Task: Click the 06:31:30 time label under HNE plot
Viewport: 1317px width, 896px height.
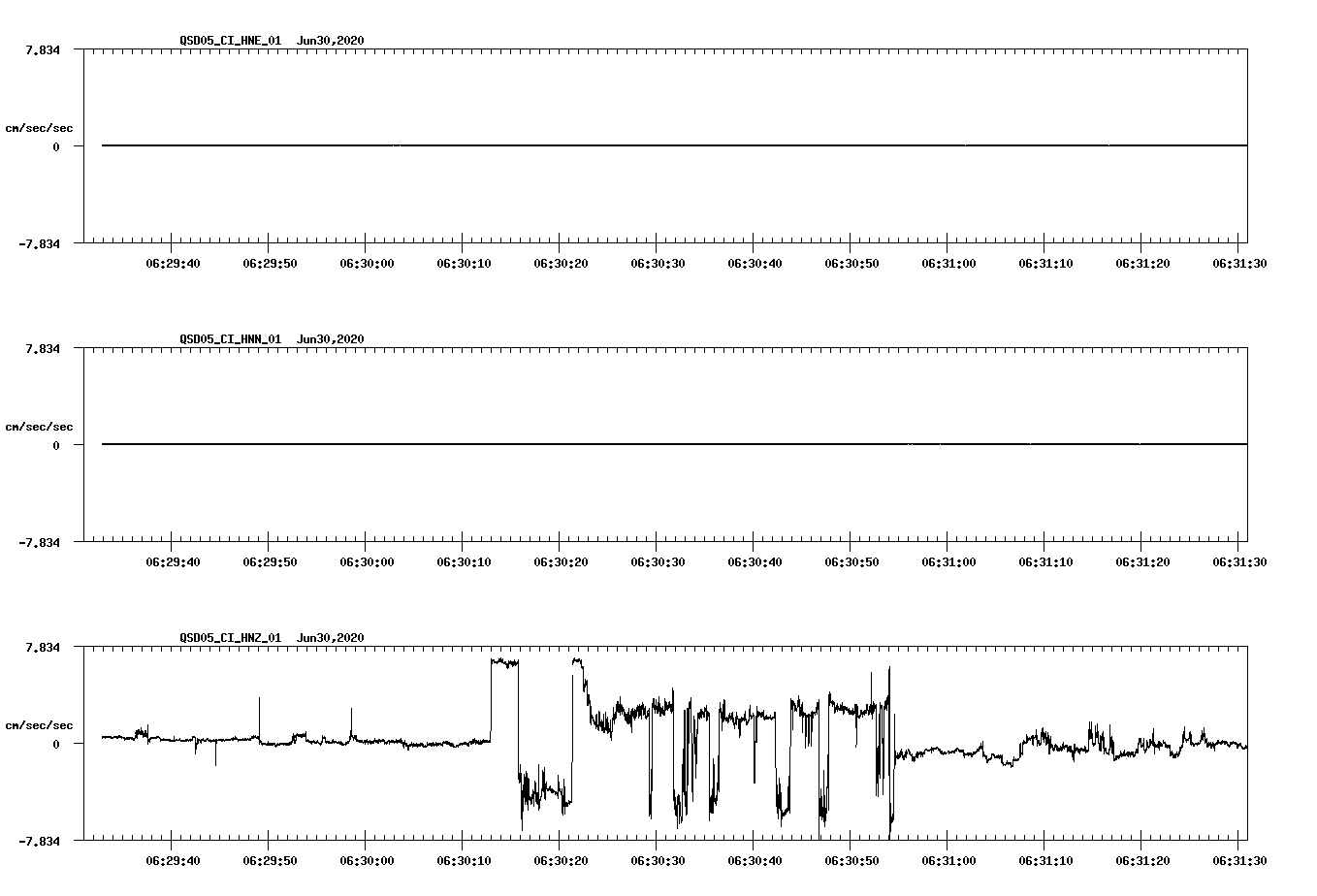Action: click(x=1239, y=263)
